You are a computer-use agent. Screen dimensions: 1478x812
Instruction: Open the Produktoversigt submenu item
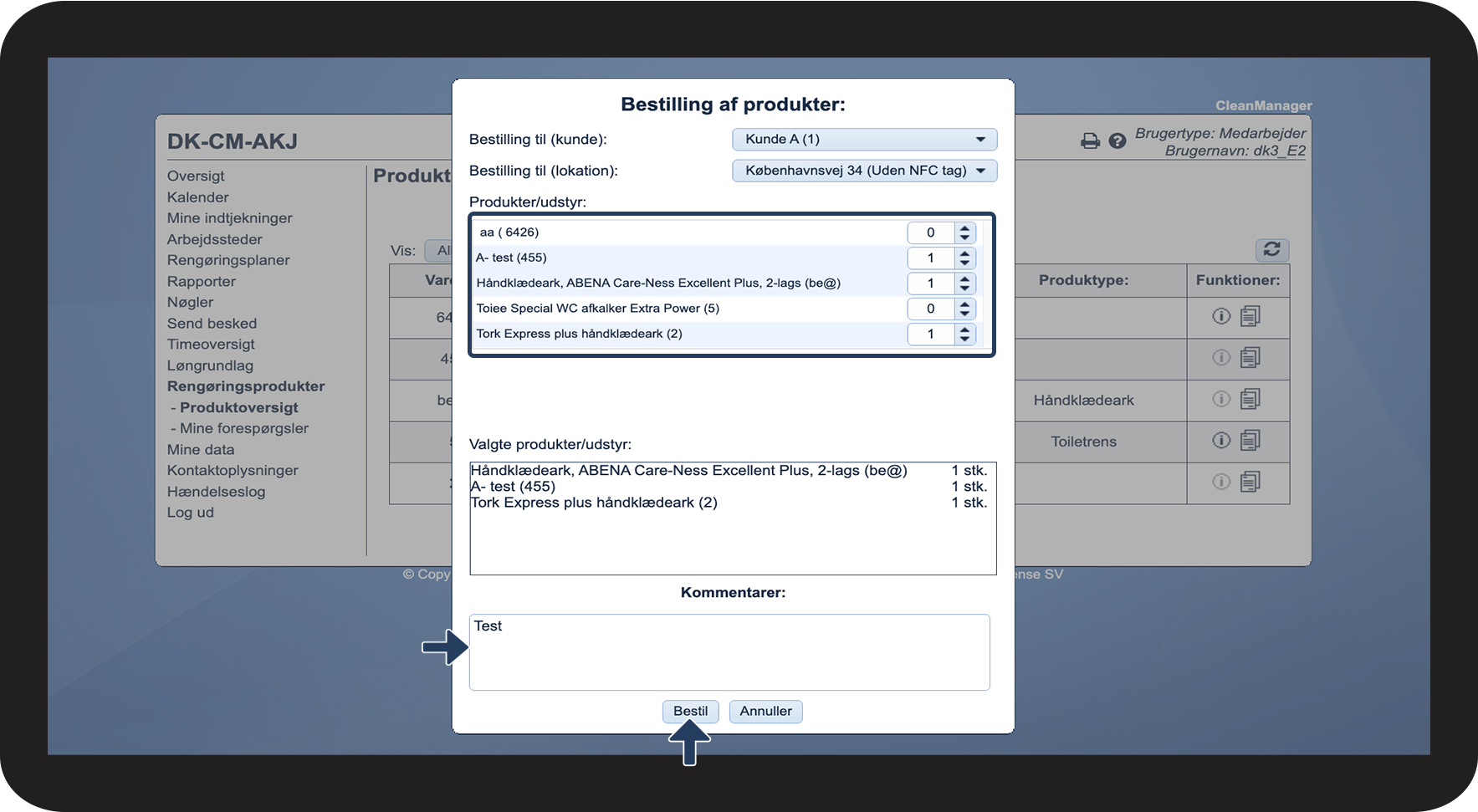click(x=238, y=407)
